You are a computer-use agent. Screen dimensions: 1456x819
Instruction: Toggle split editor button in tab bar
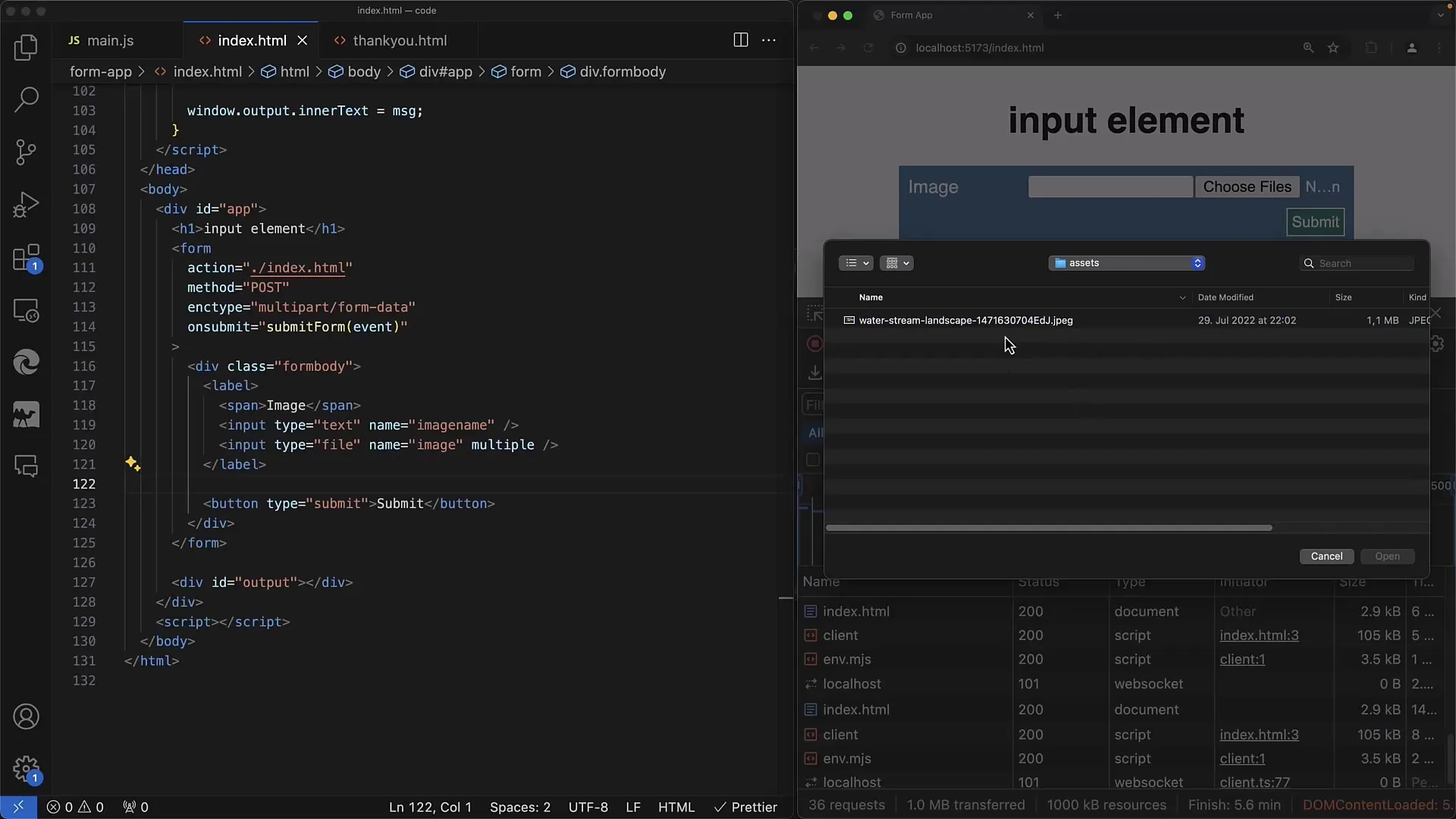(x=741, y=39)
